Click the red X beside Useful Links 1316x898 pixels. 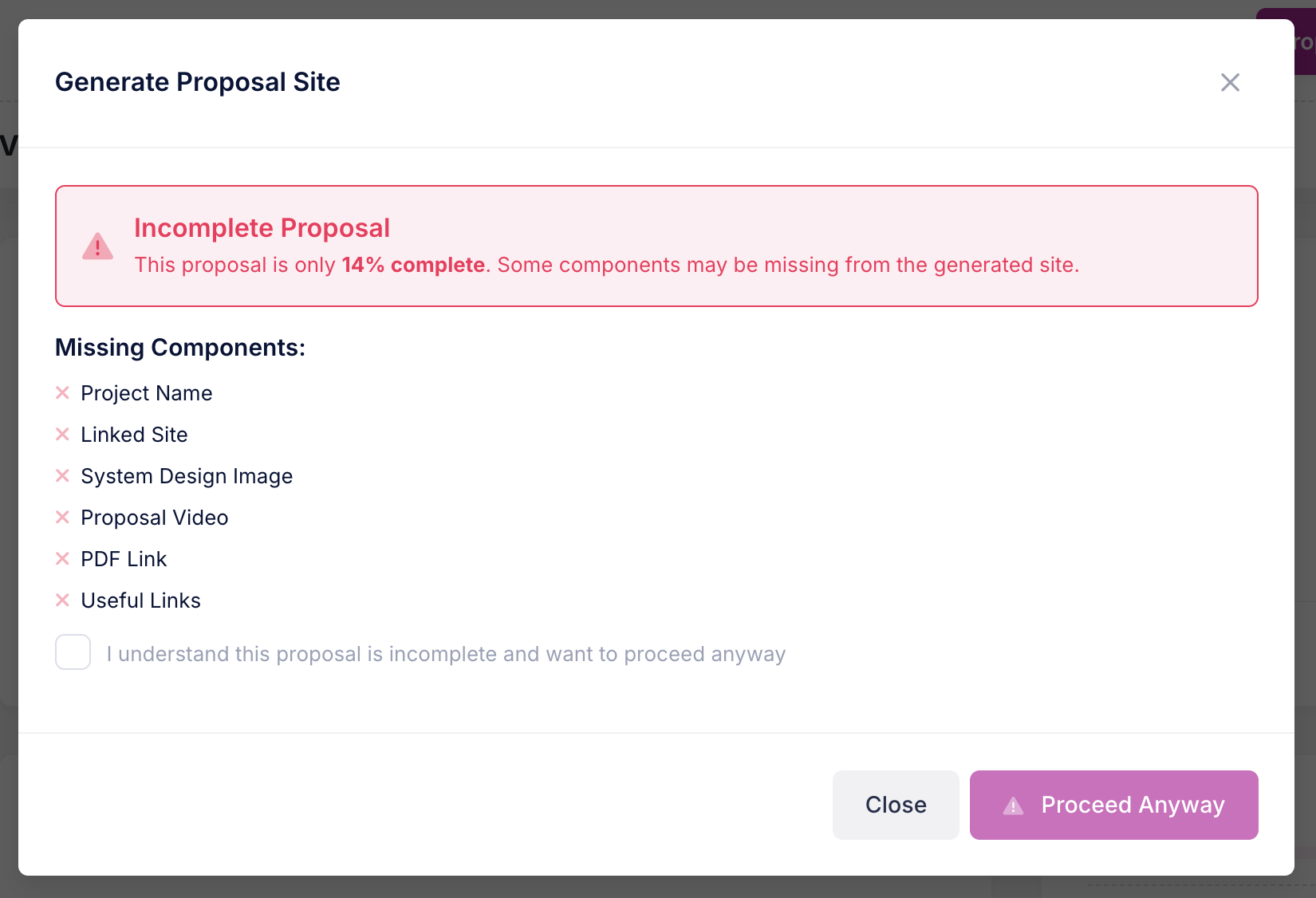pyautogui.click(x=63, y=600)
